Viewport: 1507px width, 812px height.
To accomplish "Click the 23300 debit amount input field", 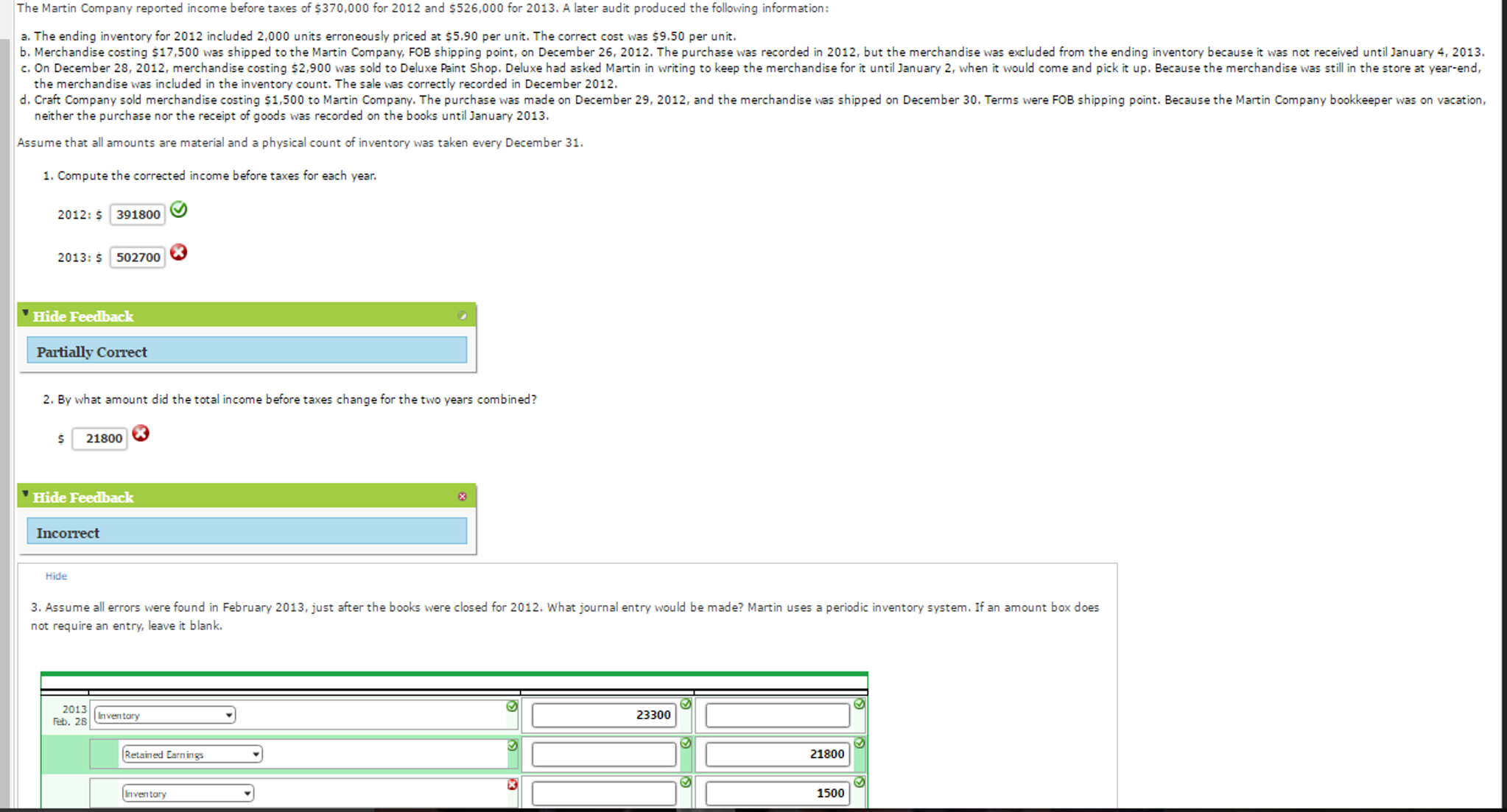I will coord(608,714).
